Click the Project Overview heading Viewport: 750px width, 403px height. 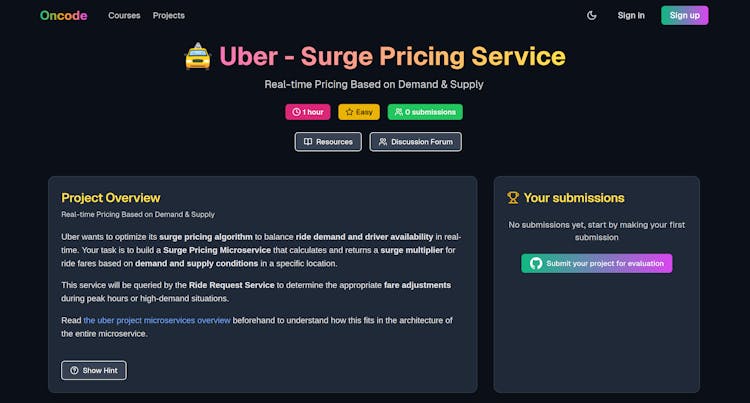point(110,198)
